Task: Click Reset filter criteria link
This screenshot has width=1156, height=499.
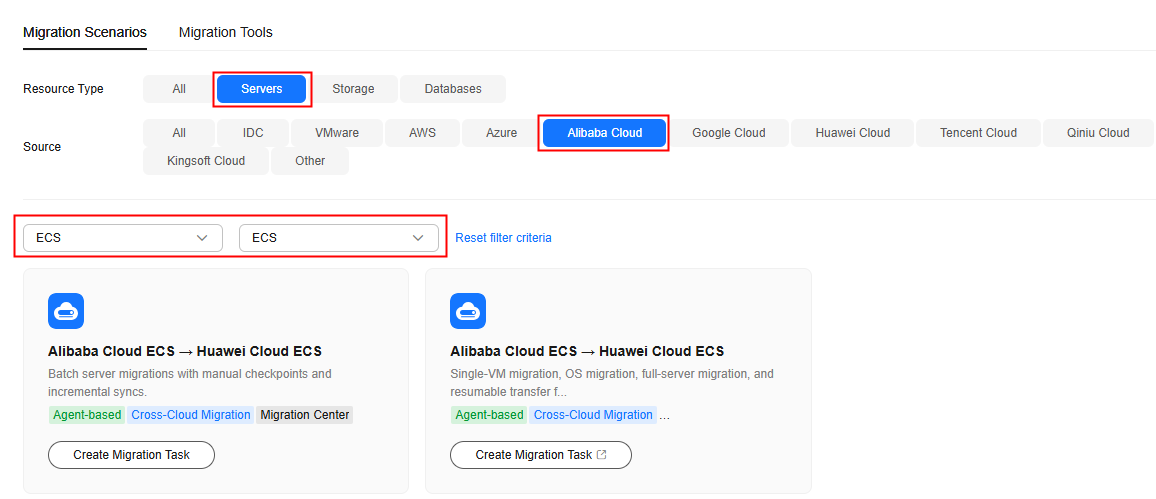Action: click(x=503, y=238)
